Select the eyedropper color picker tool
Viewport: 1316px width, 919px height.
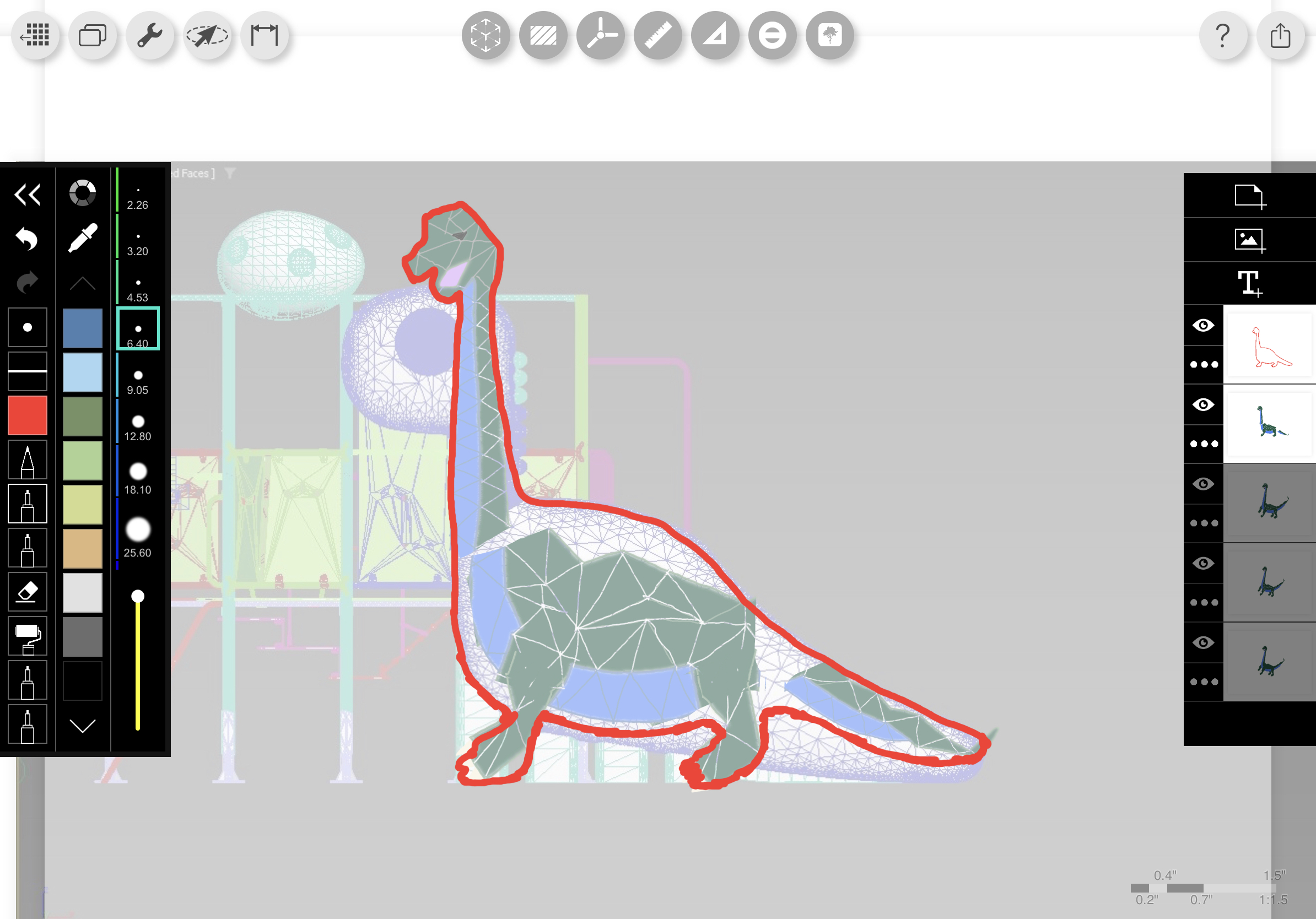coord(83,239)
